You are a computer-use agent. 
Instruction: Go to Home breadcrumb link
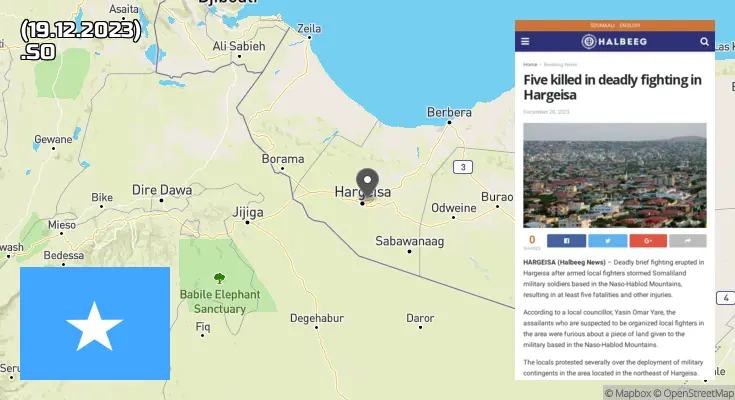(530, 64)
